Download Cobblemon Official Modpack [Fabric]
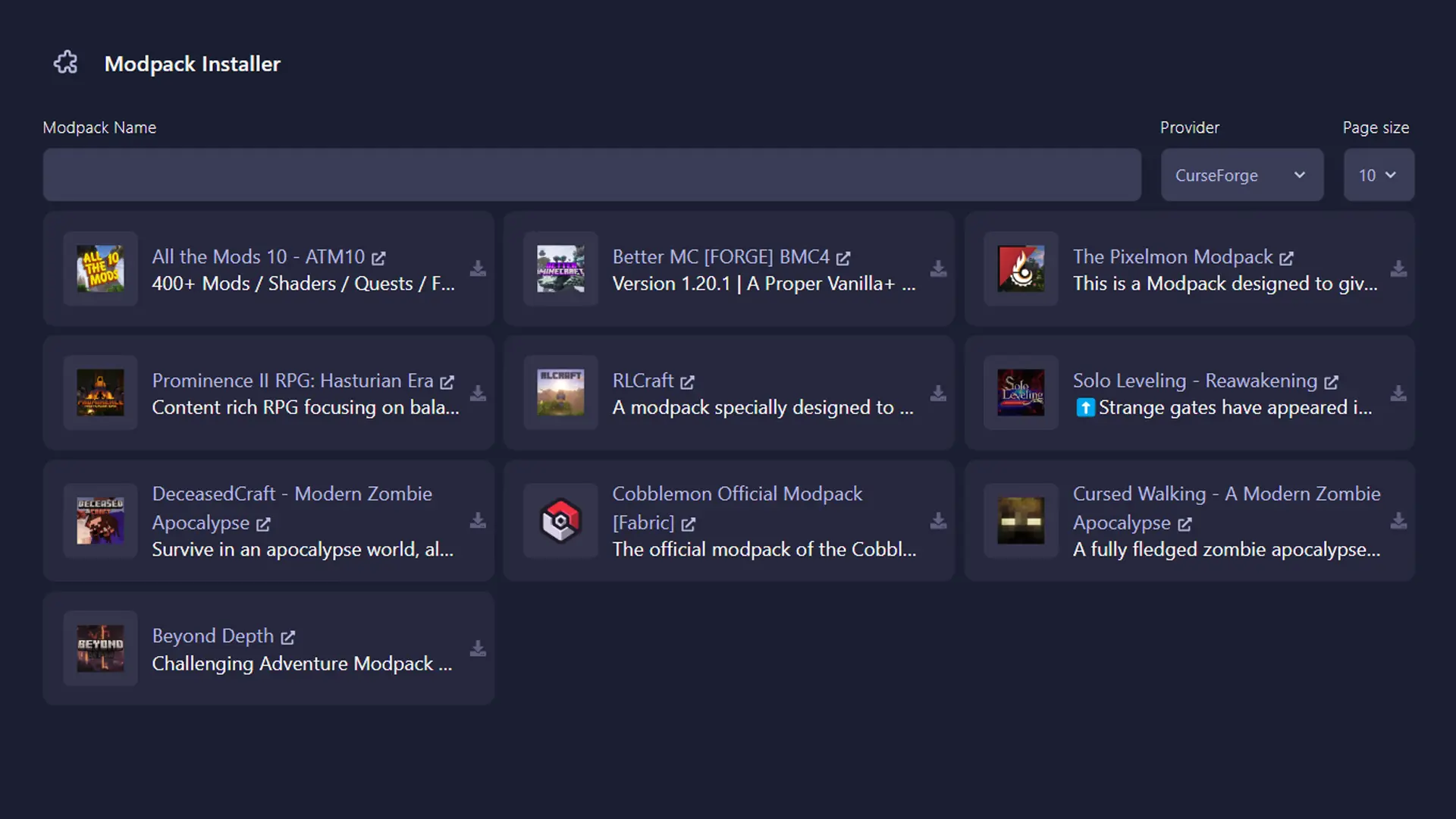This screenshot has width=1456, height=819. coord(938,521)
